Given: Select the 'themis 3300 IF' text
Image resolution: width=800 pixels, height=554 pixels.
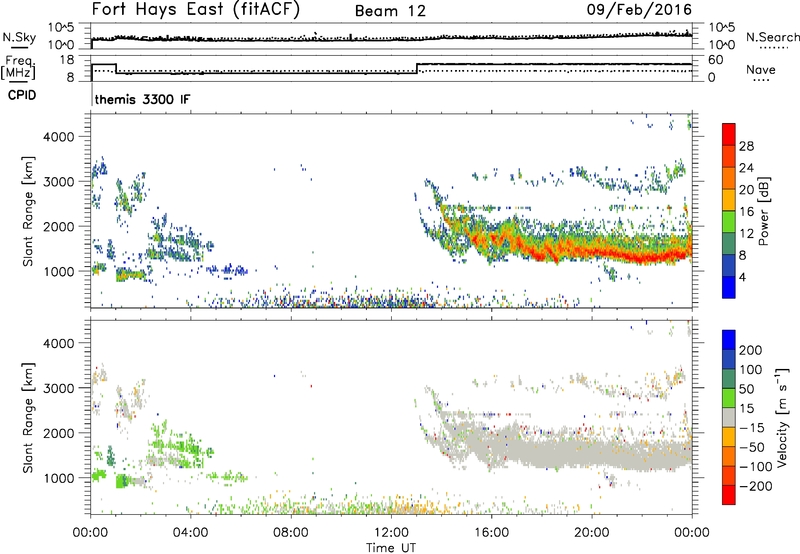Looking at the screenshot, I should pos(142,99).
